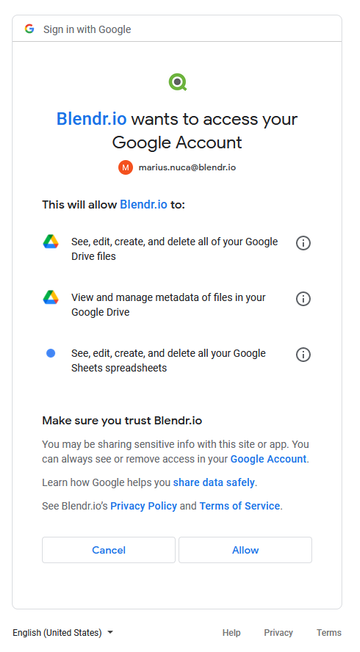The image size is (360, 652).
Task: Click the green Blendr.io app logo
Action: 178,82
